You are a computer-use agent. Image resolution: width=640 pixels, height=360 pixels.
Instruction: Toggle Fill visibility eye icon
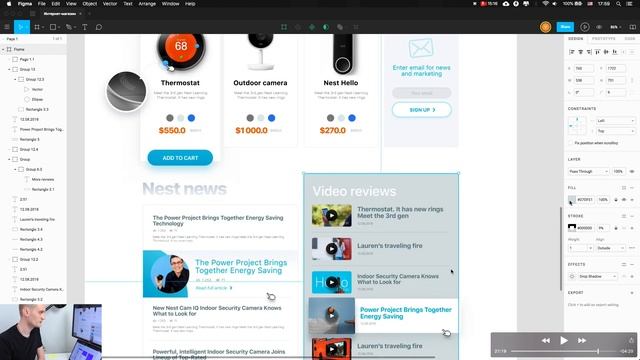coord(624,200)
